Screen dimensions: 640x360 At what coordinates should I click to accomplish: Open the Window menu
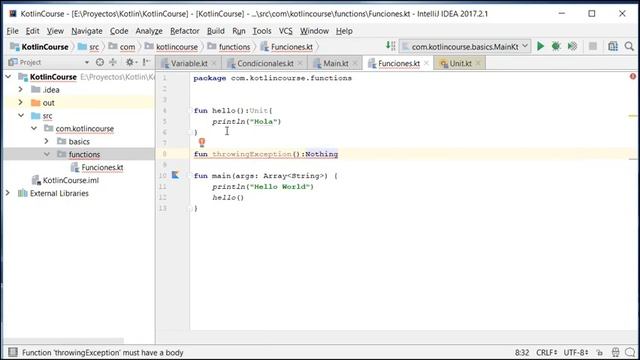tap(314, 31)
